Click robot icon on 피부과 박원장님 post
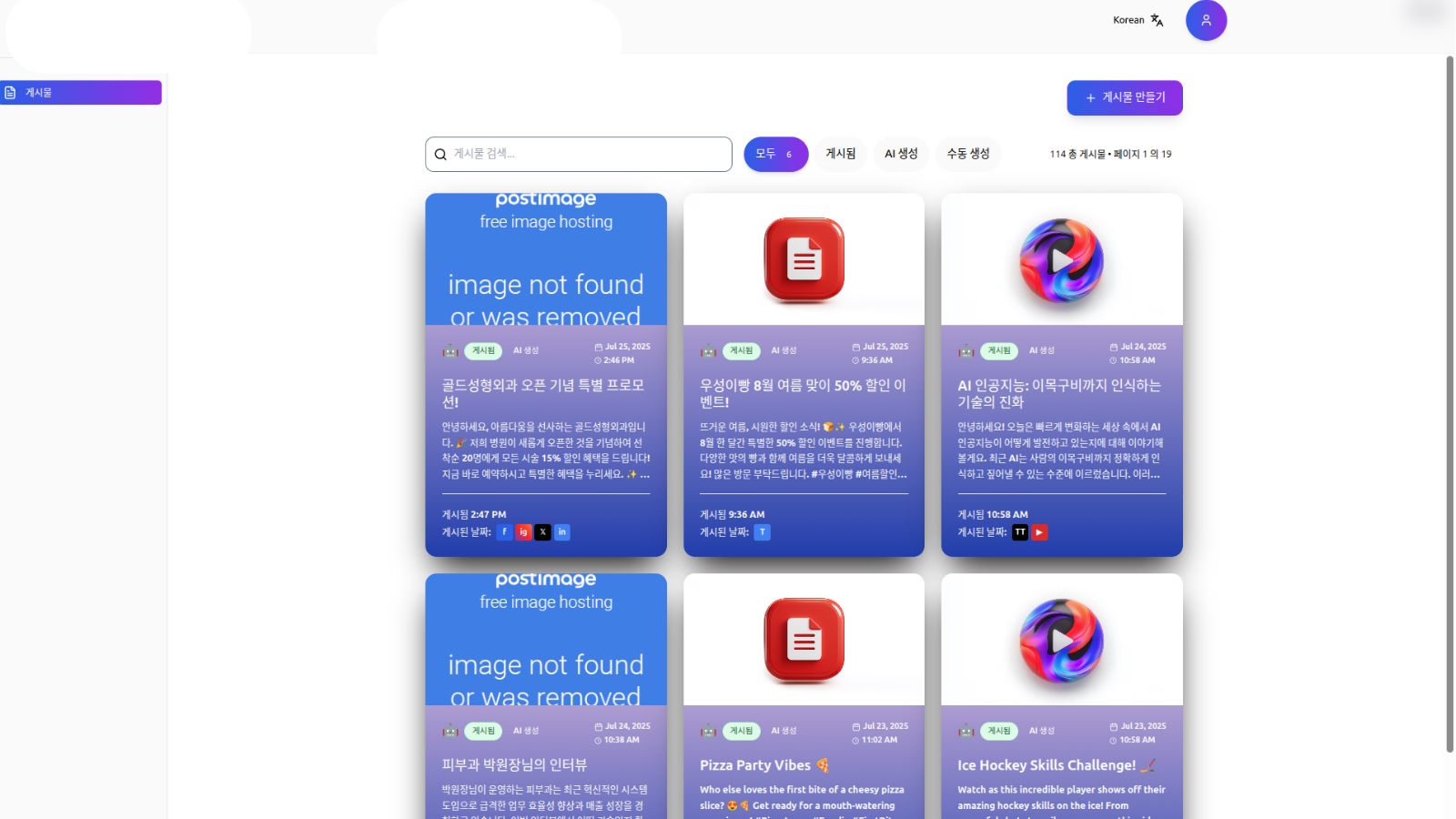This screenshot has height=819, width=1456. (x=450, y=731)
